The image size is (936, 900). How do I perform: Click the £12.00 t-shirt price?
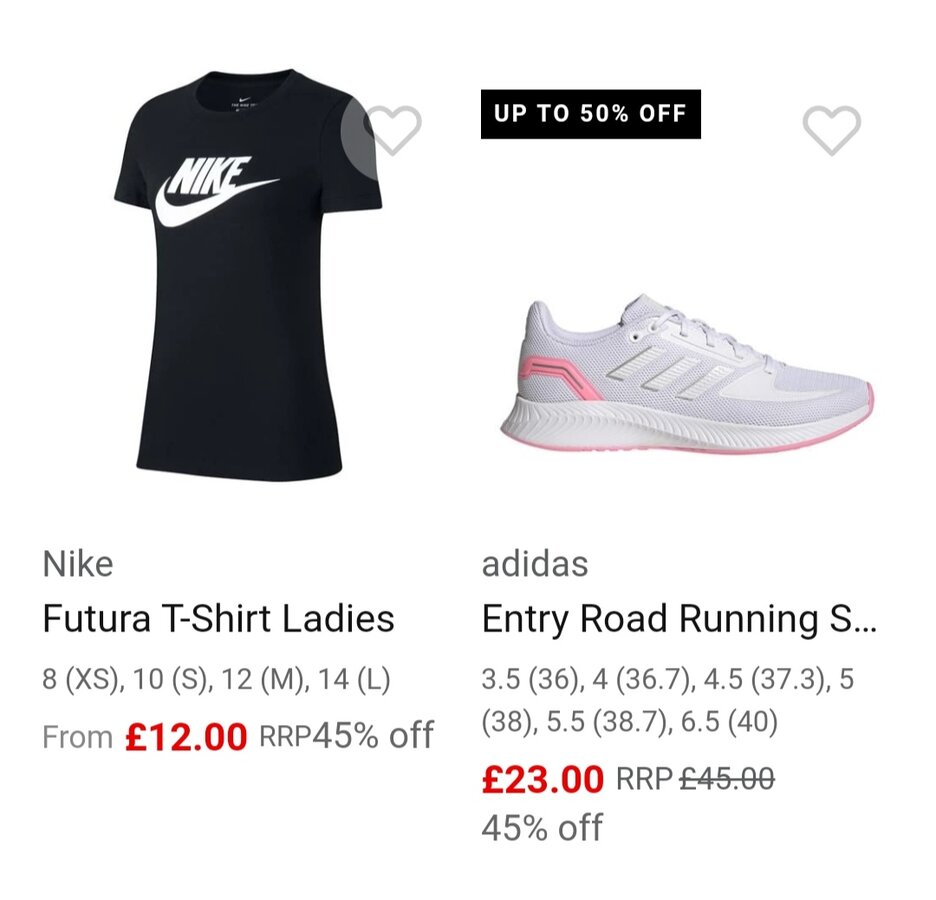(x=186, y=738)
